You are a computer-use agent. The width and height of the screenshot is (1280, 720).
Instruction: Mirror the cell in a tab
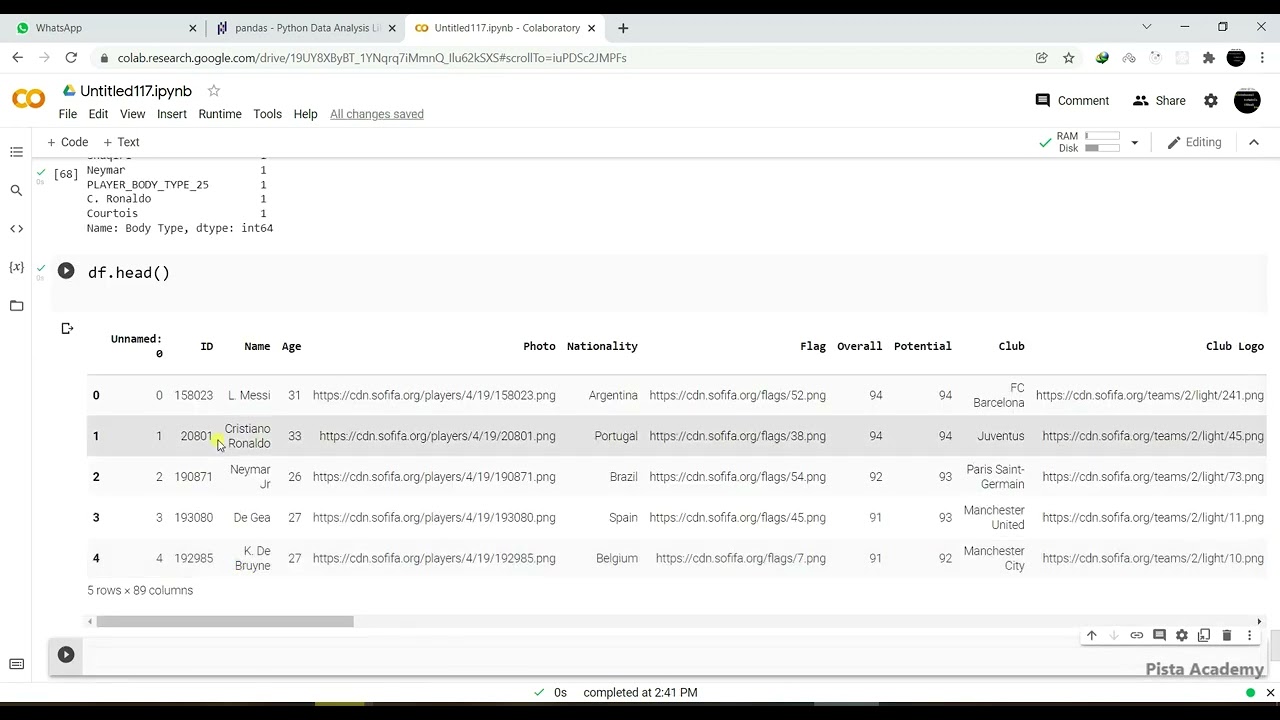pyautogui.click(x=1204, y=635)
